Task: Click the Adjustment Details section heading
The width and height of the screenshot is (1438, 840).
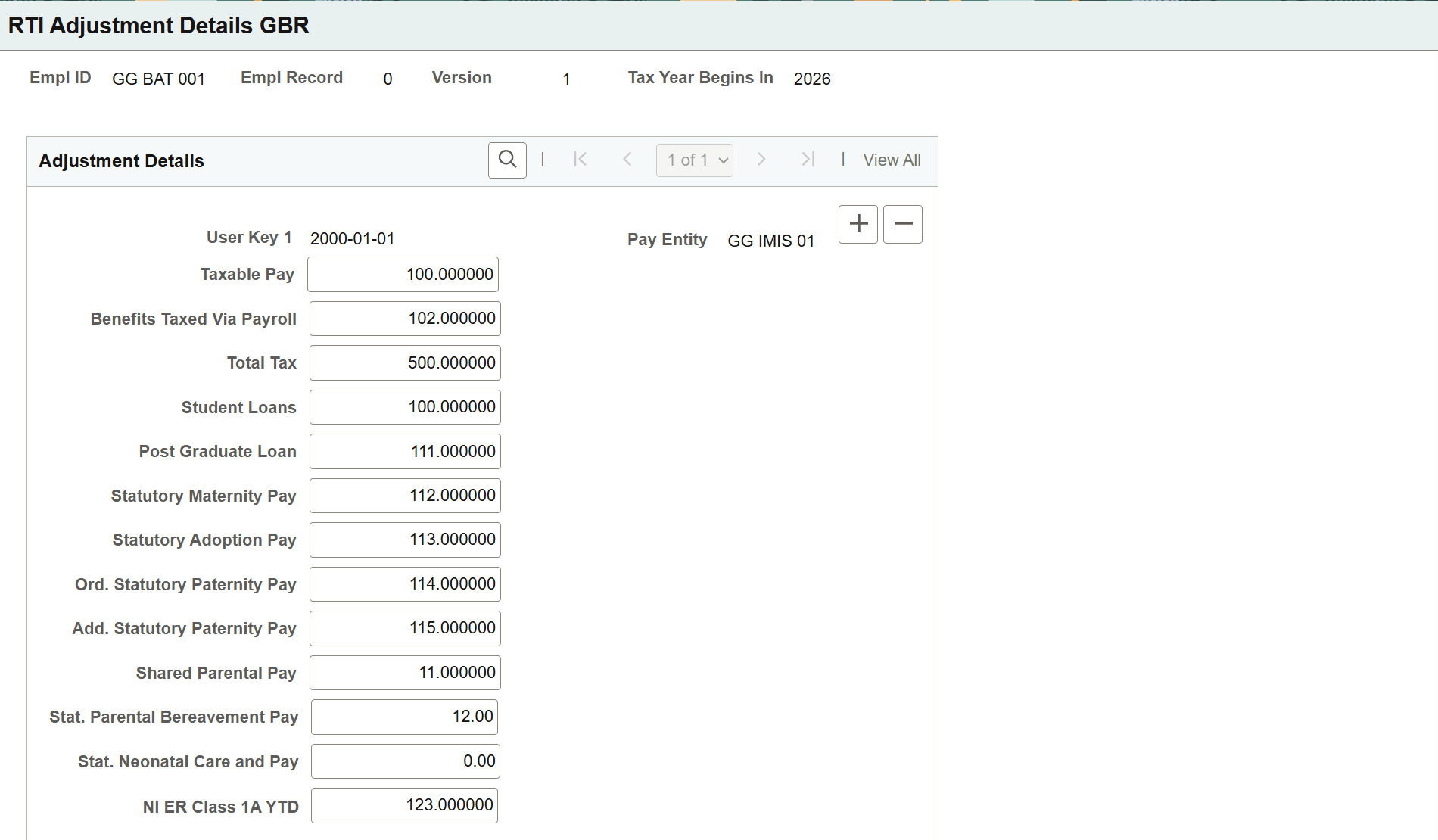Action: [x=122, y=161]
